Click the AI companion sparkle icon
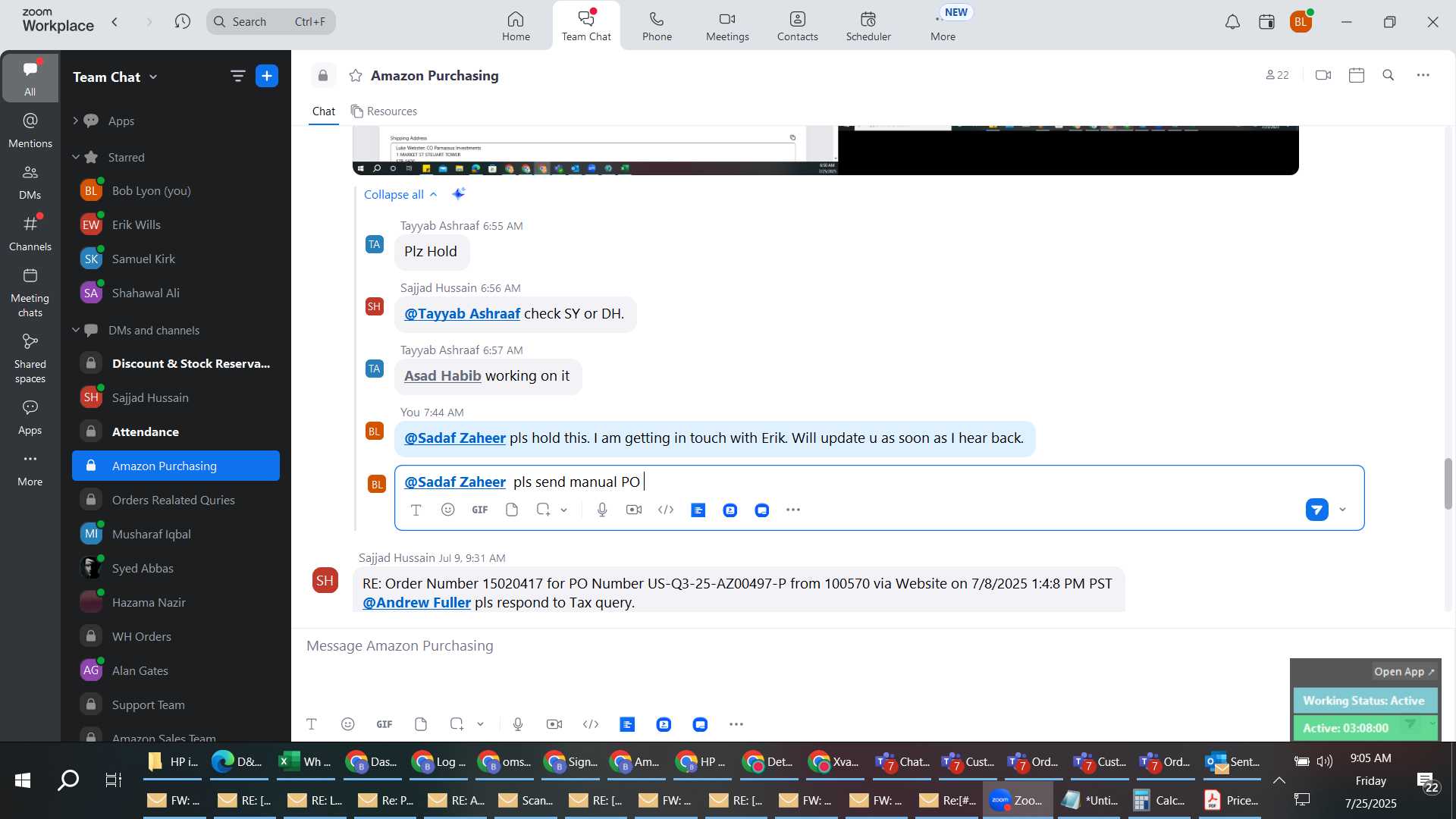Viewport: 1456px width, 819px height. point(458,194)
